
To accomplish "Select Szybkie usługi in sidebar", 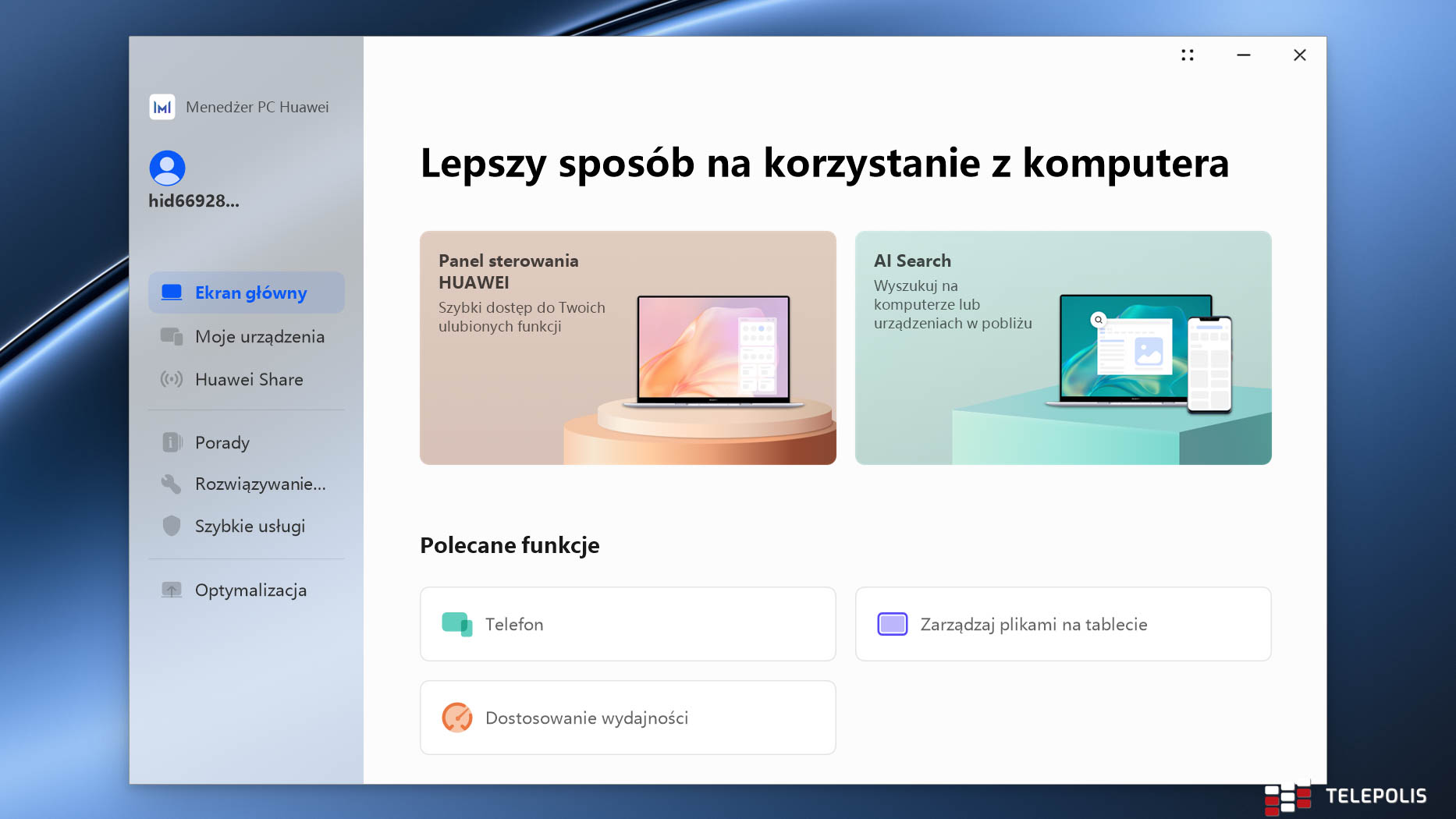I will tap(250, 526).
